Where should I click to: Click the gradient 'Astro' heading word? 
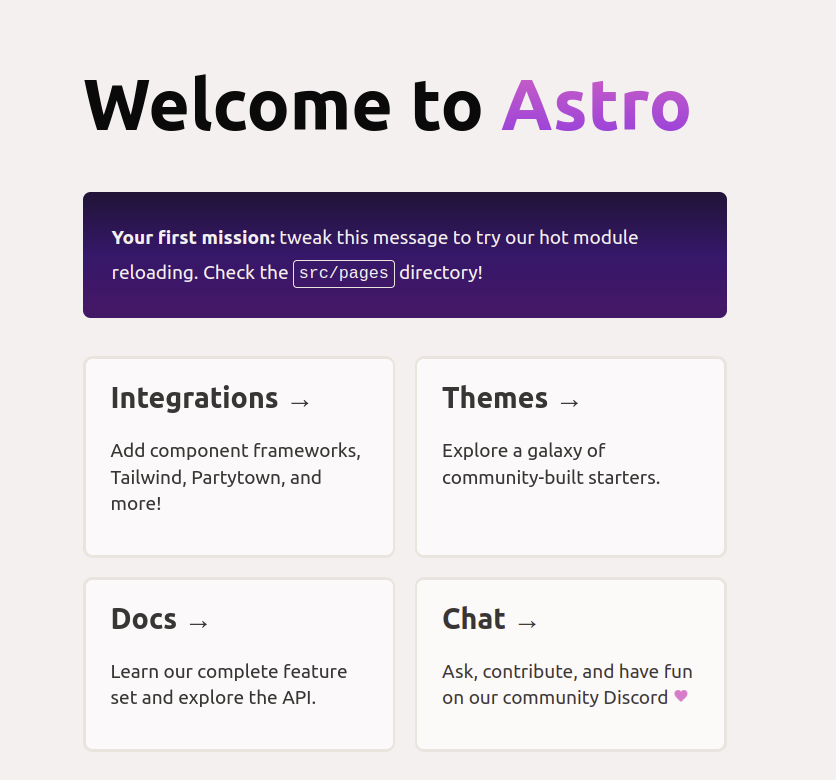click(596, 106)
